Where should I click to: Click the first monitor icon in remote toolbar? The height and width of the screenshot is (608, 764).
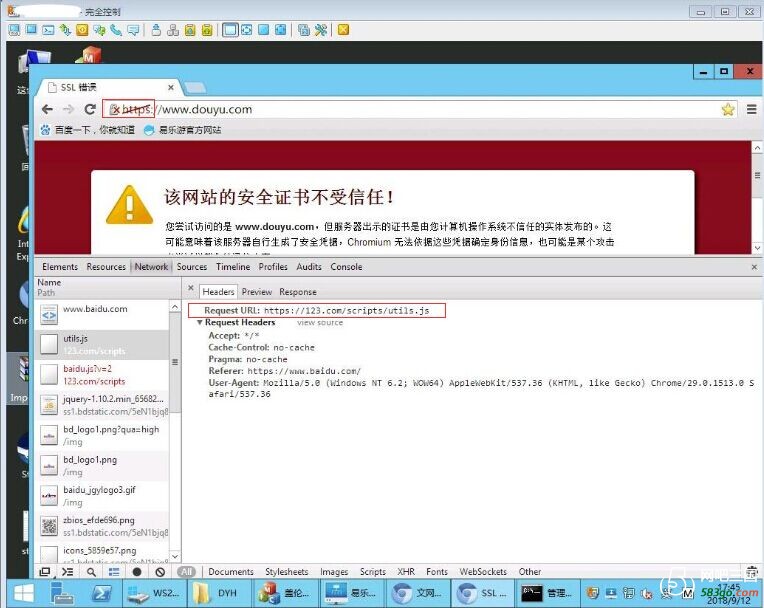tap(14, 30)
